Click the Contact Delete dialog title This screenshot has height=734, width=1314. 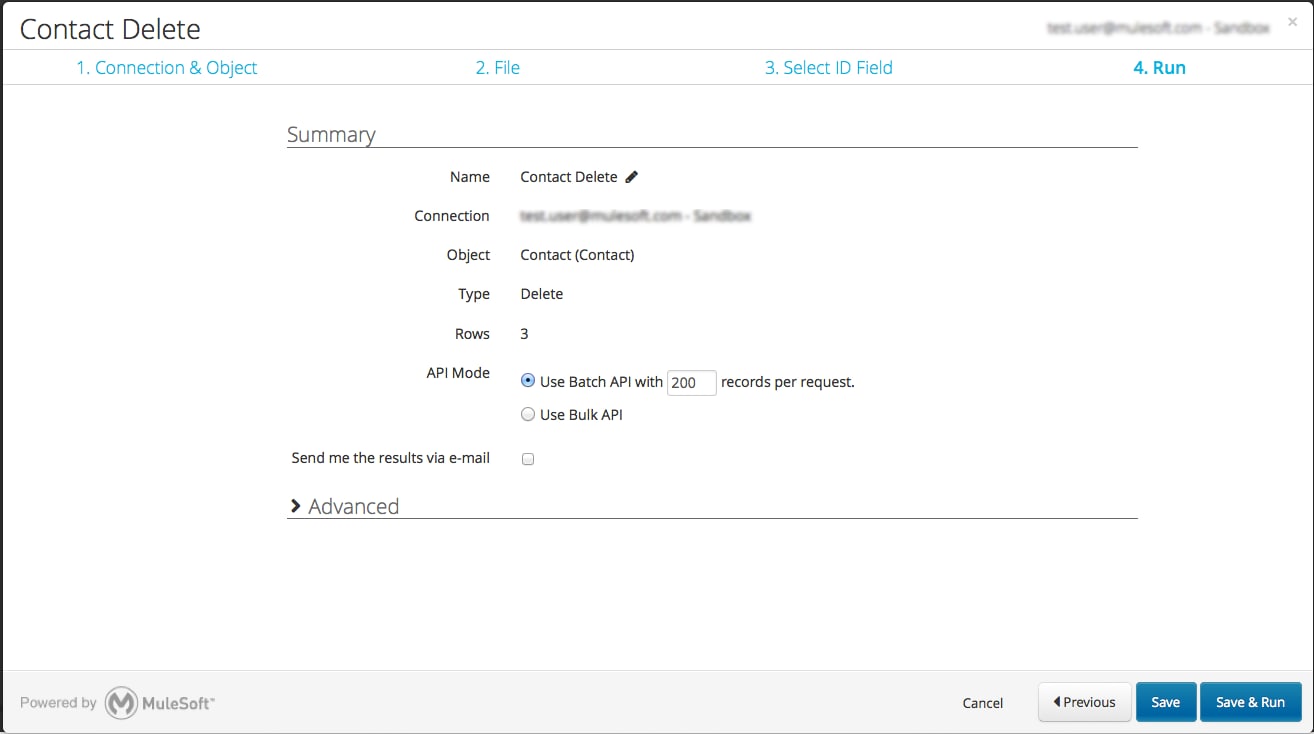[110, 29]
